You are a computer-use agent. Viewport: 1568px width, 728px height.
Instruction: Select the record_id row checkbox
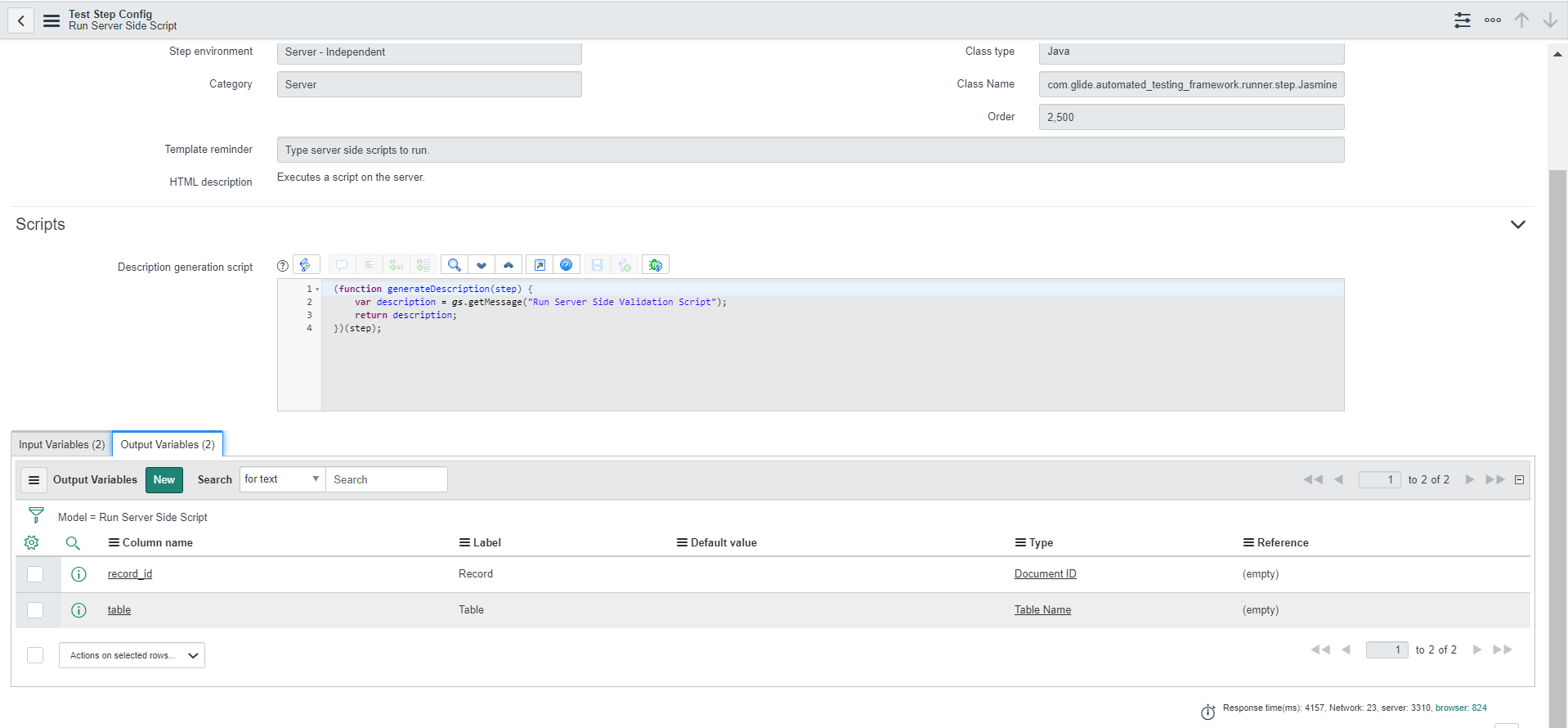(x=35, y=574)
